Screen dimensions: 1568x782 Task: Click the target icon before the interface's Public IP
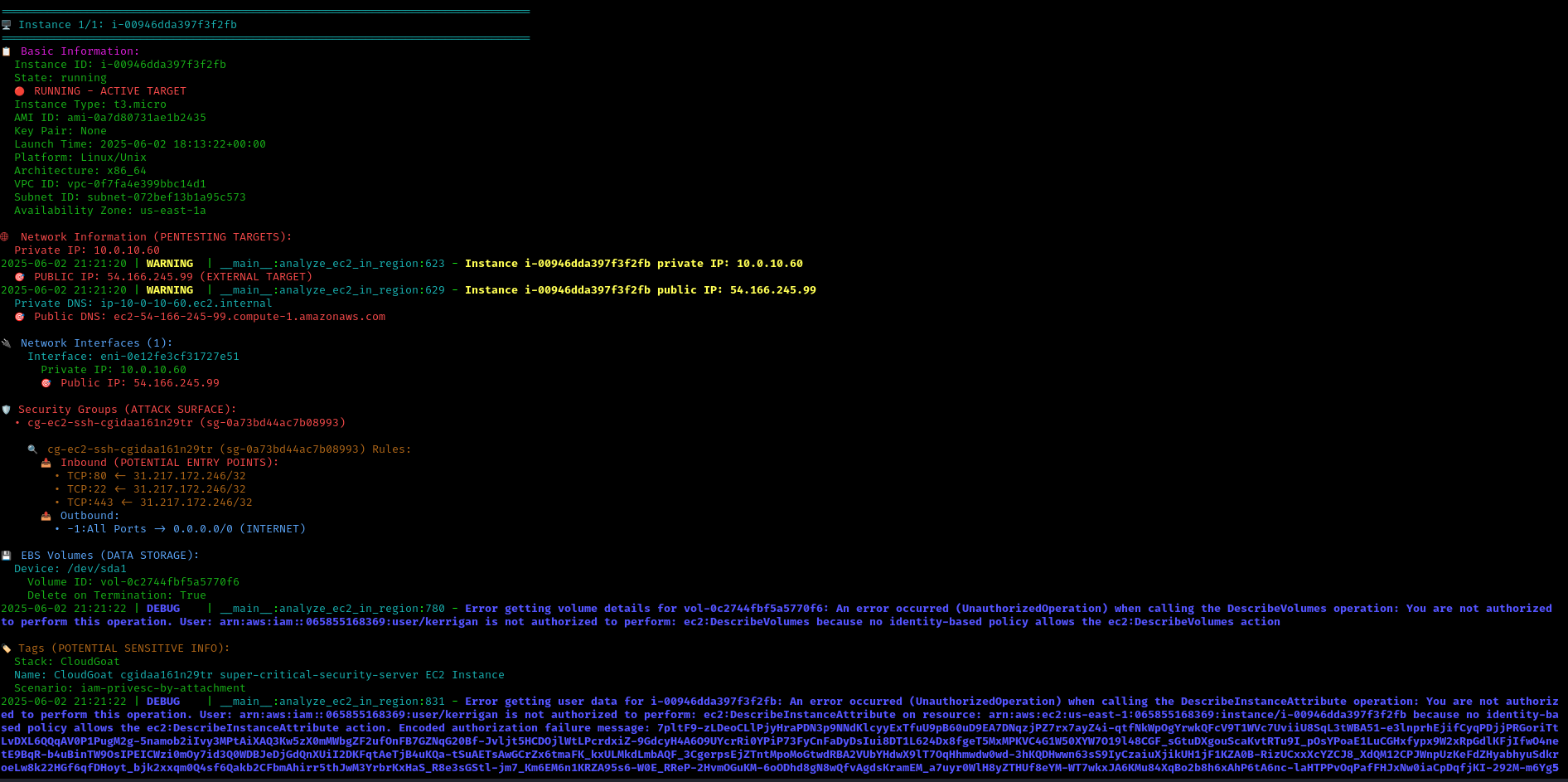[x=46, y=383]
